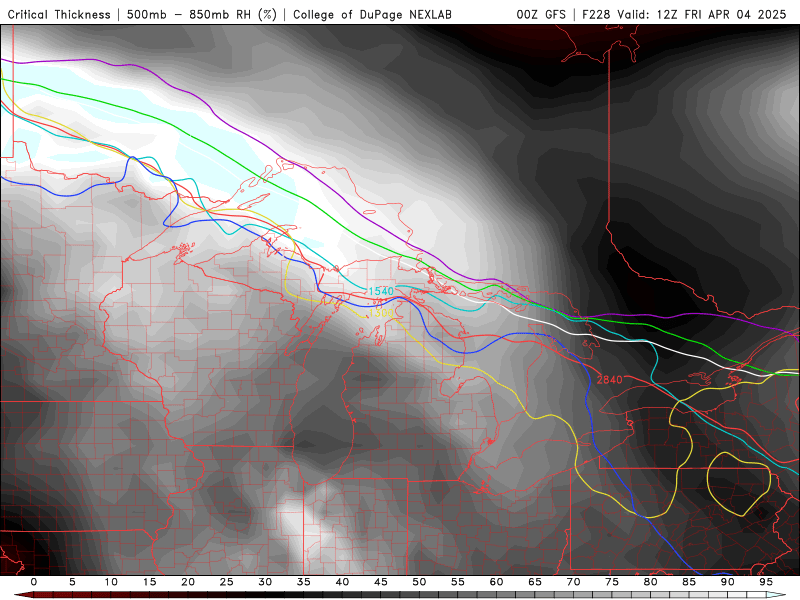Click the '75' value on the color scale

click(x=611, y=582)
